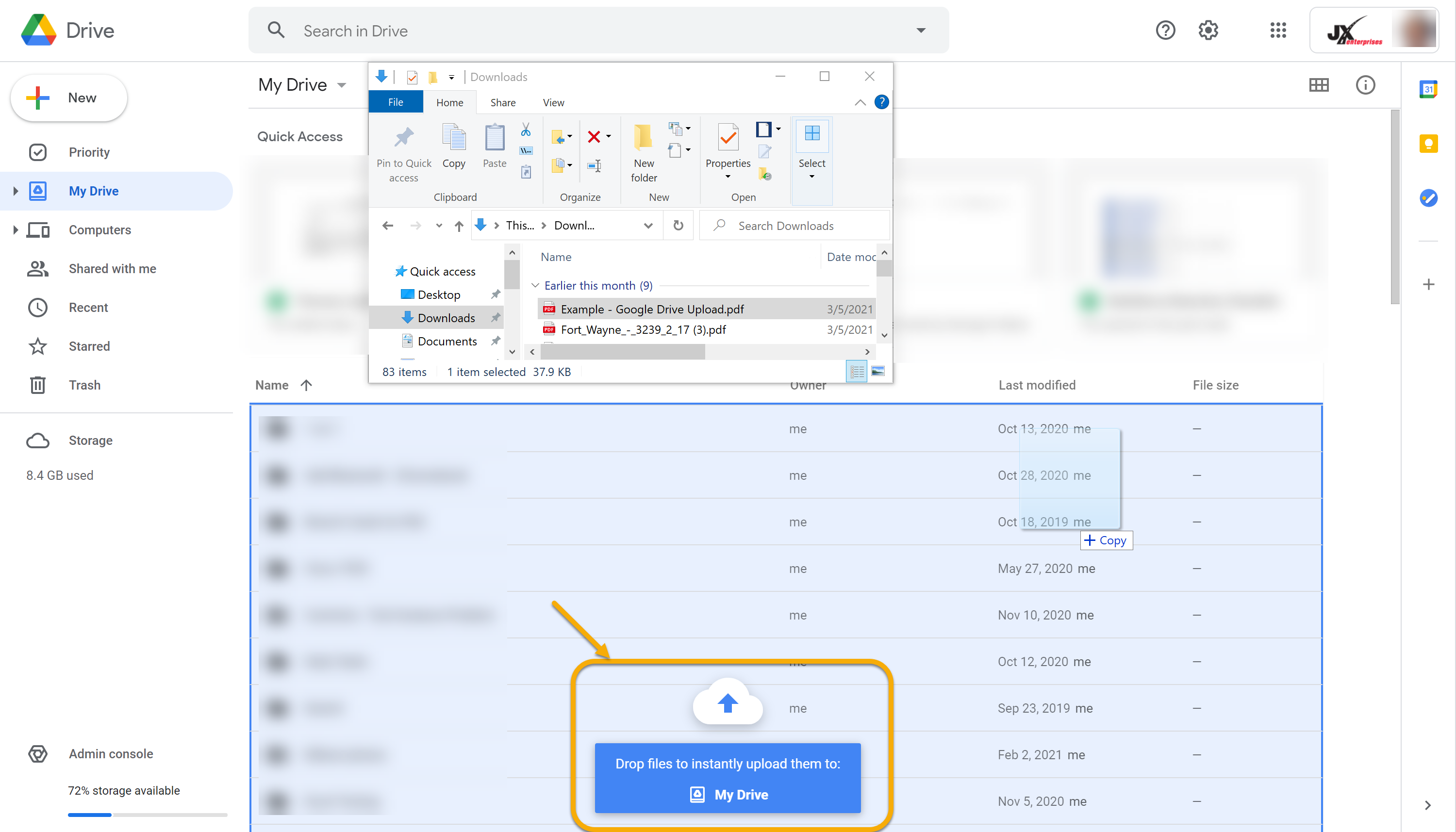The image size is (1456, 832).
Task: Switch to the View ribbon tab
Action: pyautogui.click(x=553, y=102)
